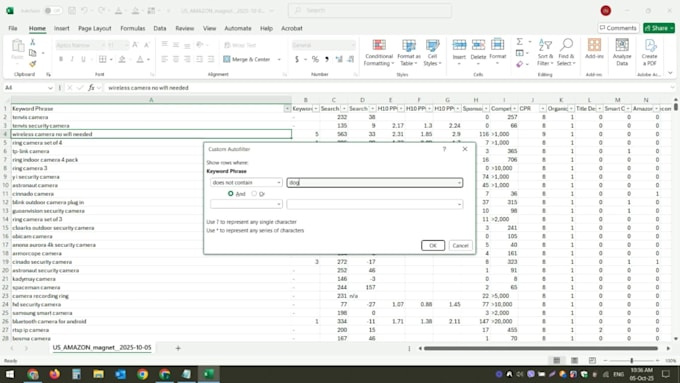Open dialog help question mark

[x=444, y=149]
